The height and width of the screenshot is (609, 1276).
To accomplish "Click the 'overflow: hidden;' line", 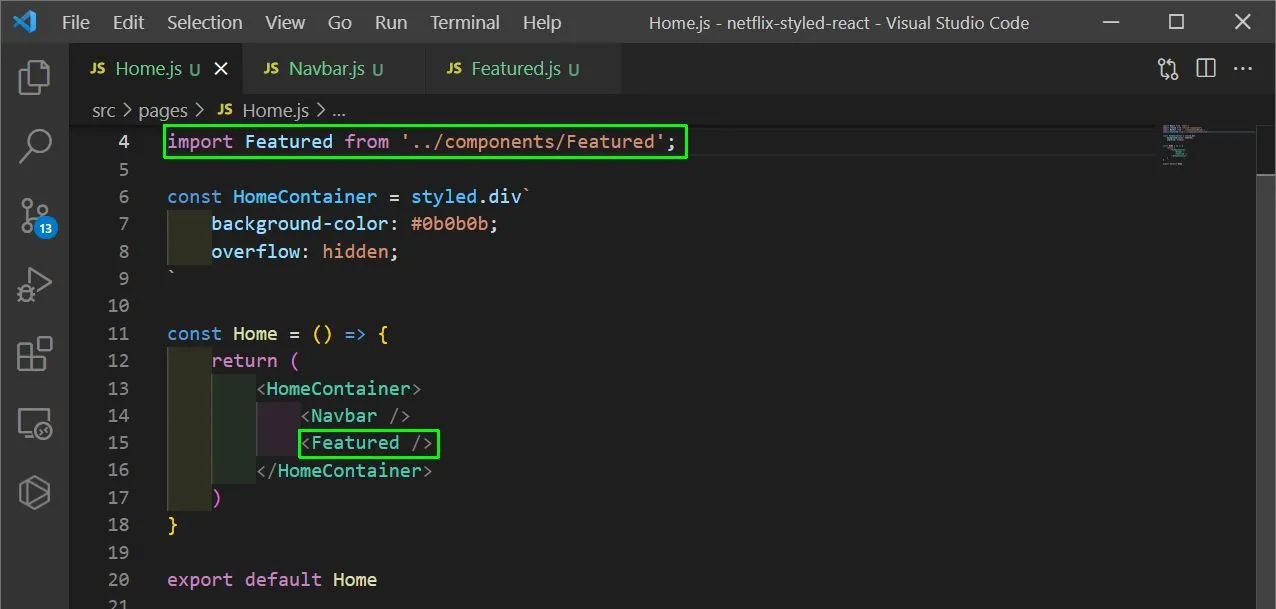I will (x=305, y=252).
